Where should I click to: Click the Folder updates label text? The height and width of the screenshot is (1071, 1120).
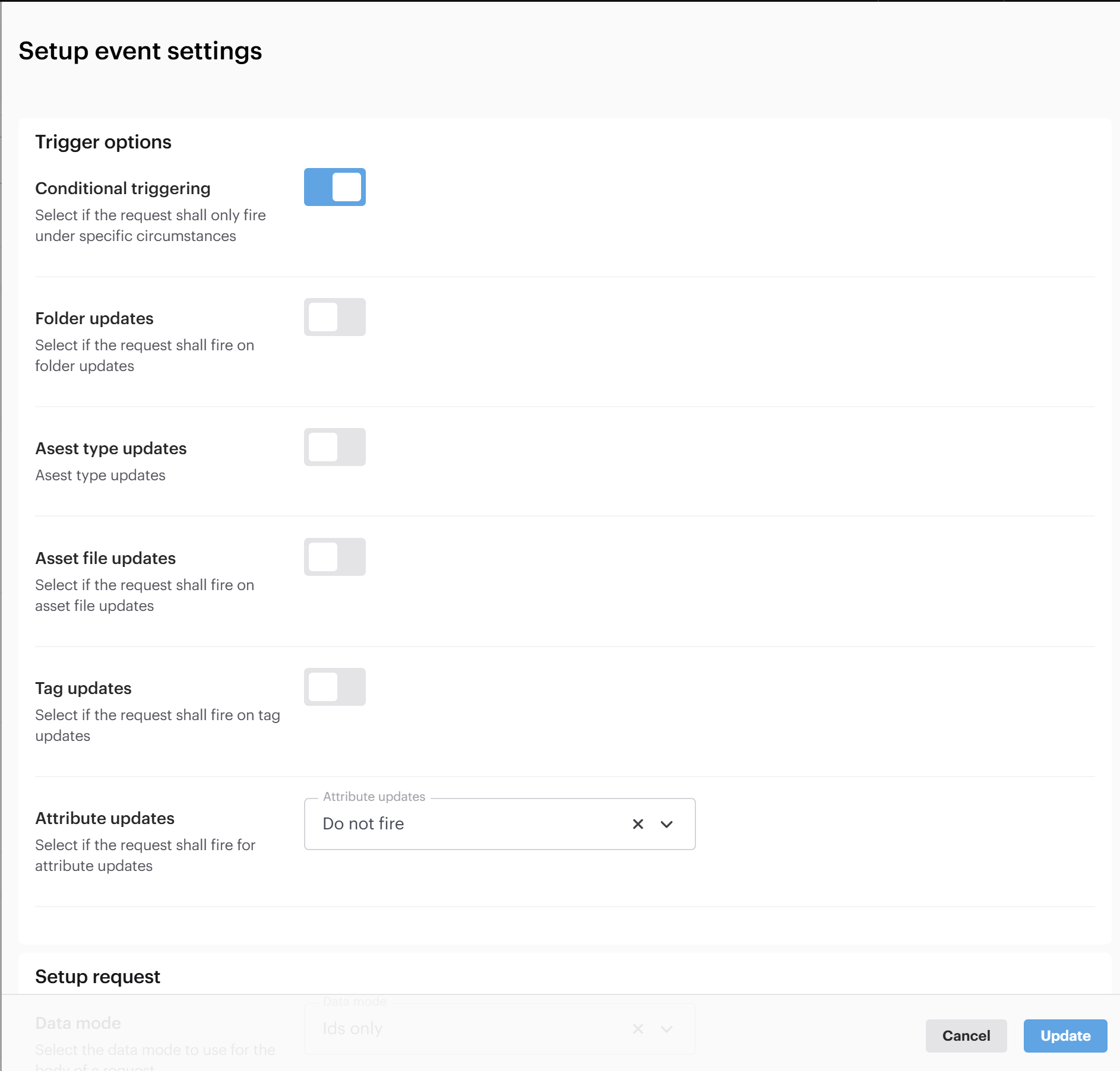pyautogui.click(x=94, y=318)
